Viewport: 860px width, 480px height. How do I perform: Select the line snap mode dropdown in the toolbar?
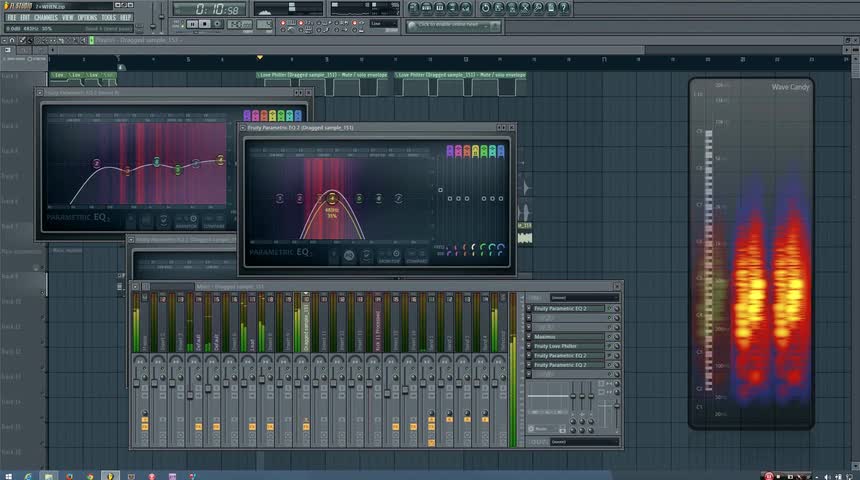tap(382, 24)
